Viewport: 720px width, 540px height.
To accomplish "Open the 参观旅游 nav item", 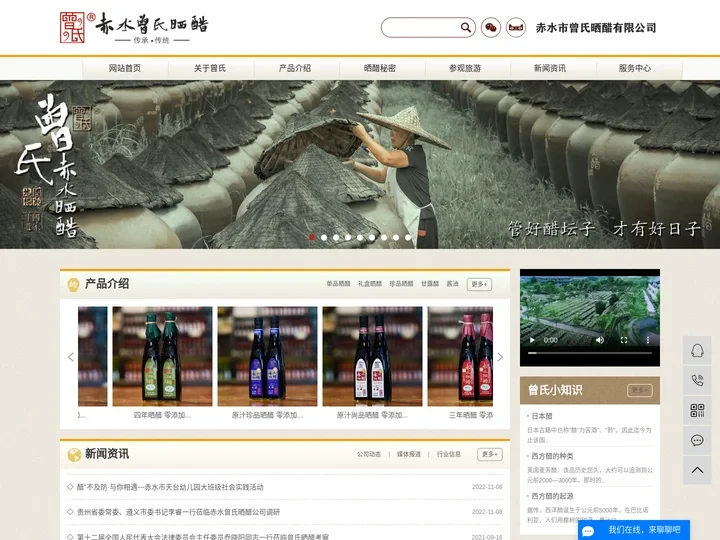I will click(465, 68).
